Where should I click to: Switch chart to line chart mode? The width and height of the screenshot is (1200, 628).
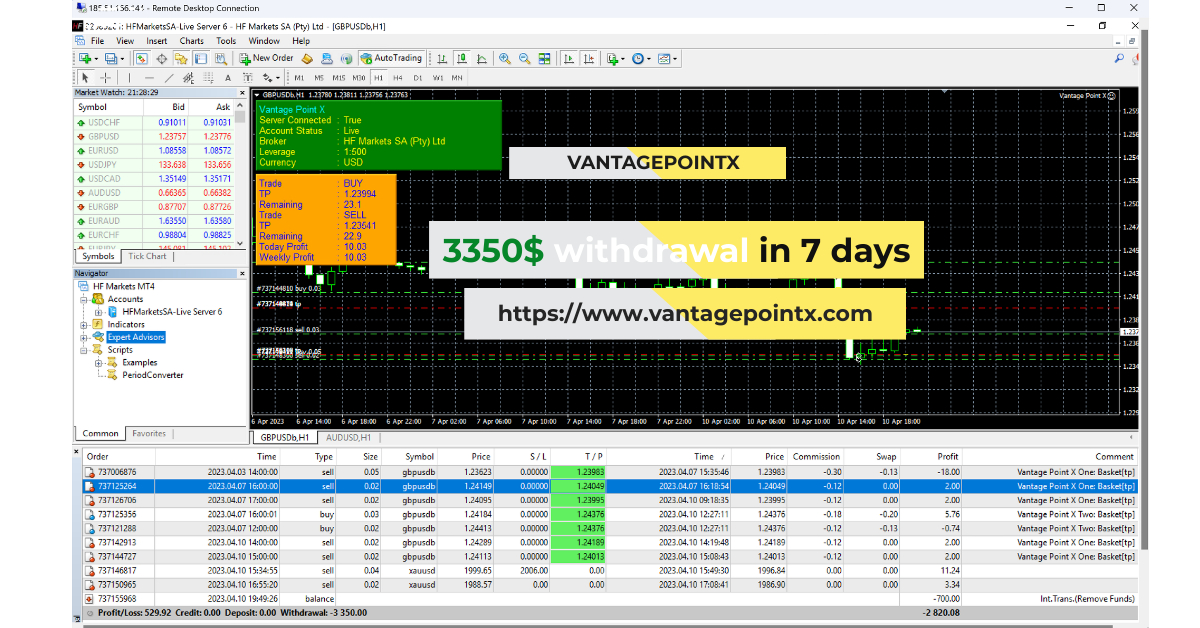482,58
